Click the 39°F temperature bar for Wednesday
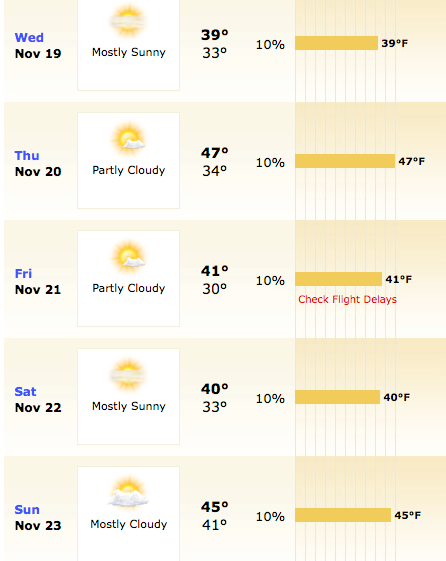This screenshot has height=561, width=446. pos(337,43)
